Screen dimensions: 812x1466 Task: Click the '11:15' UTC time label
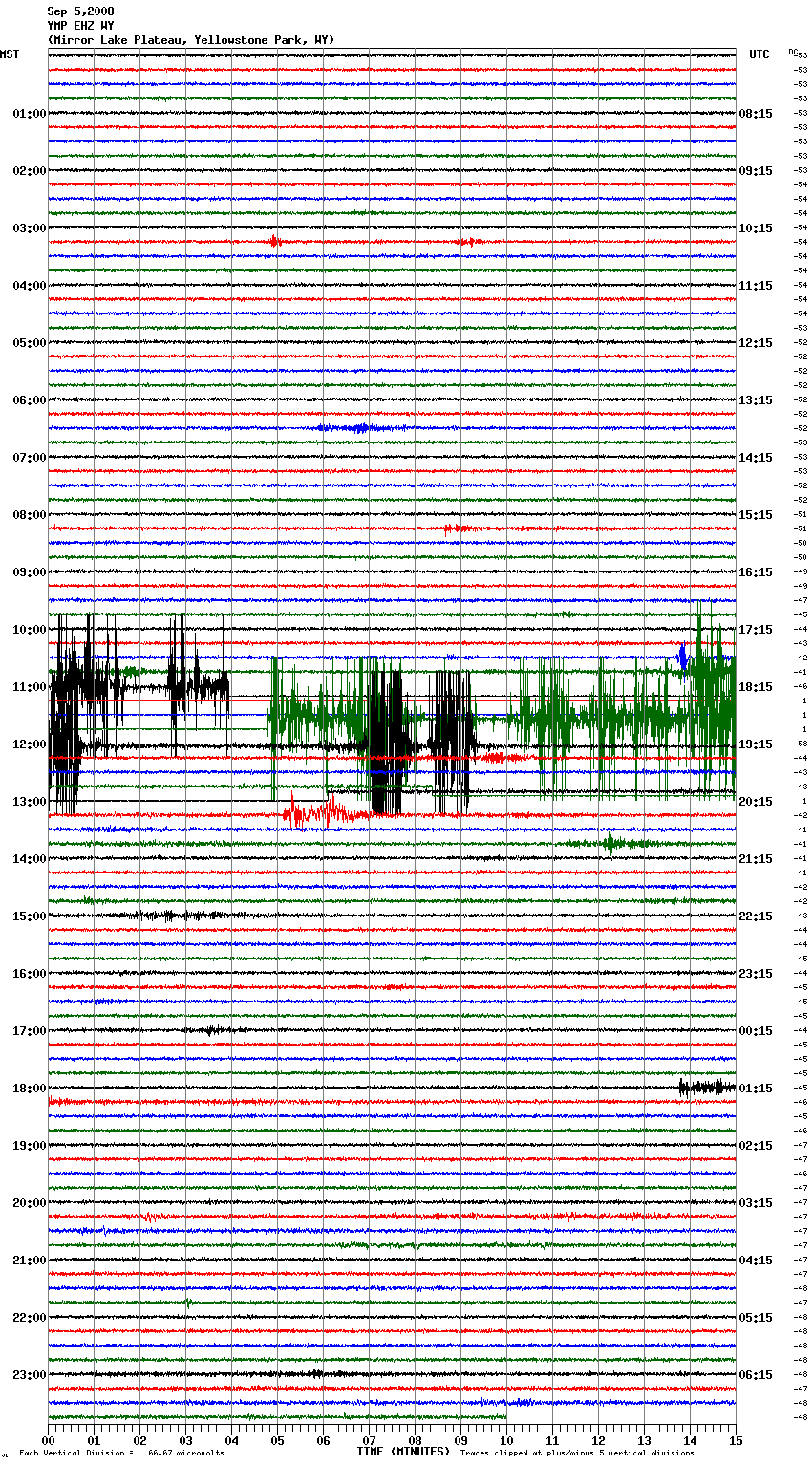pos(756,286)
